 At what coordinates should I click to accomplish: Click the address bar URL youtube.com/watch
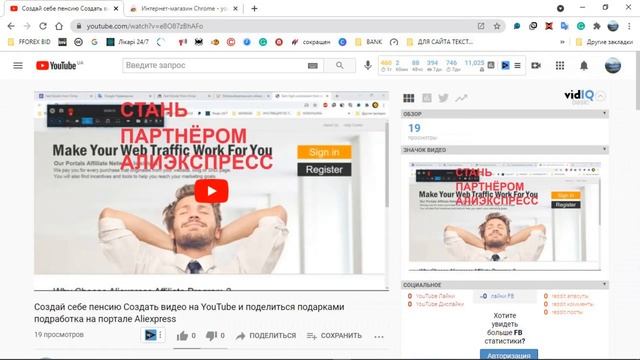[144, 26]
